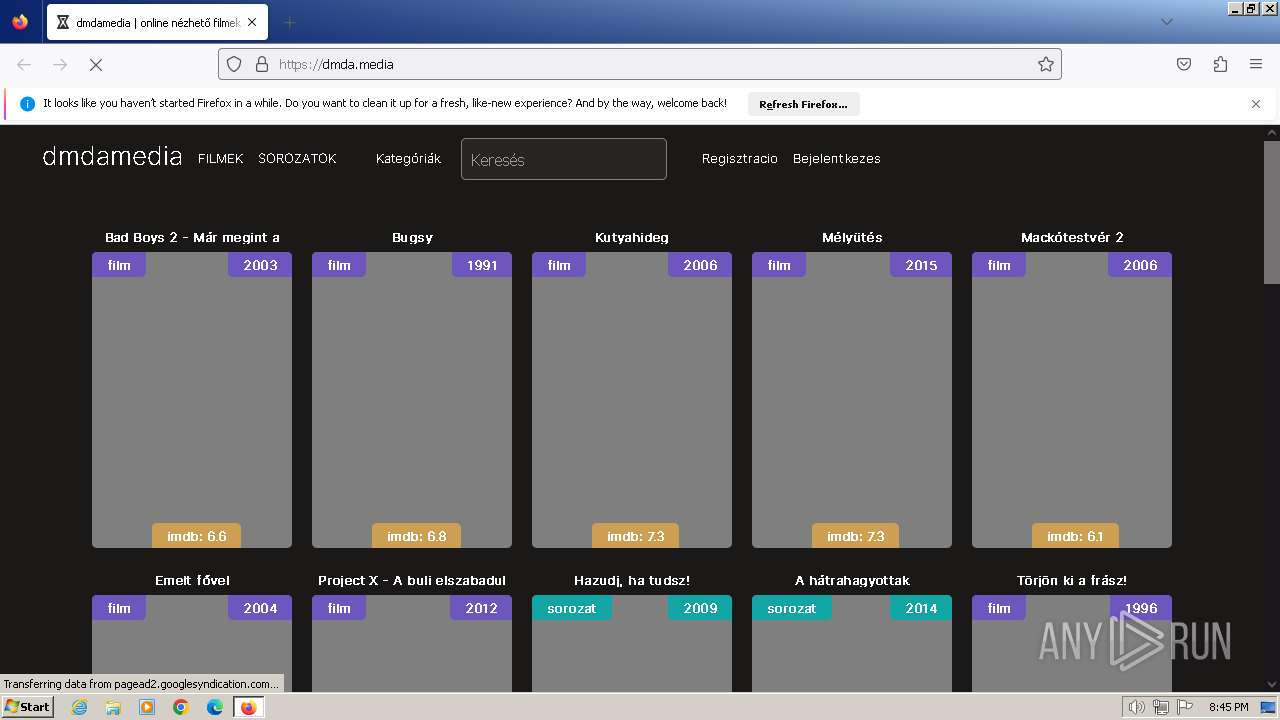Click the Refresh Firefox button
This screenshot has width=1280, height=720.
point(803,104)
